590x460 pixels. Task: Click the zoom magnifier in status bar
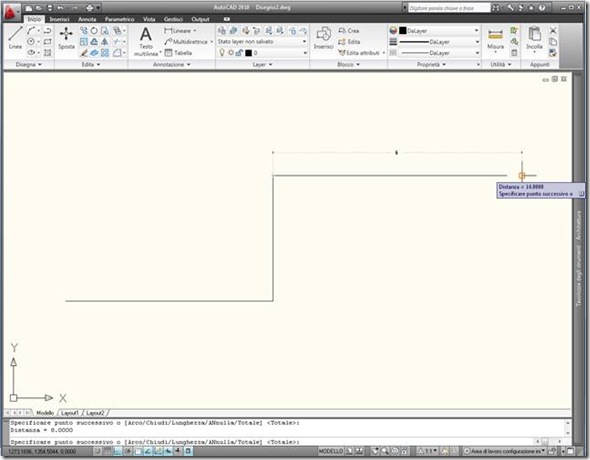coord(385,451)
